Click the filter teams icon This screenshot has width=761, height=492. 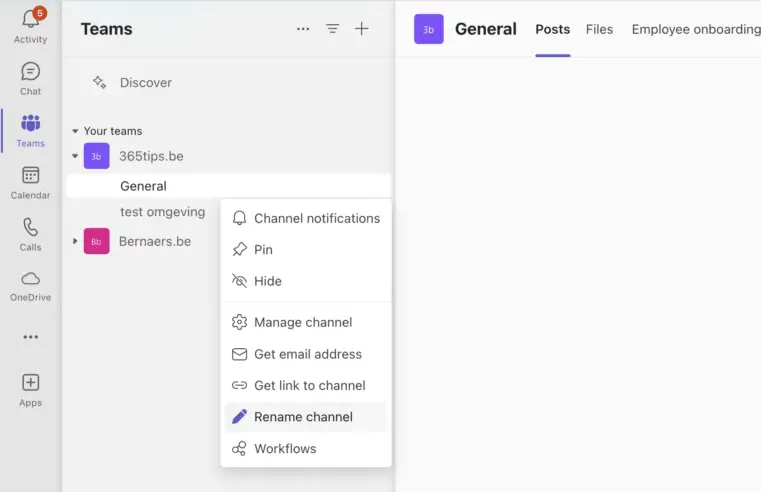[332, 29]
